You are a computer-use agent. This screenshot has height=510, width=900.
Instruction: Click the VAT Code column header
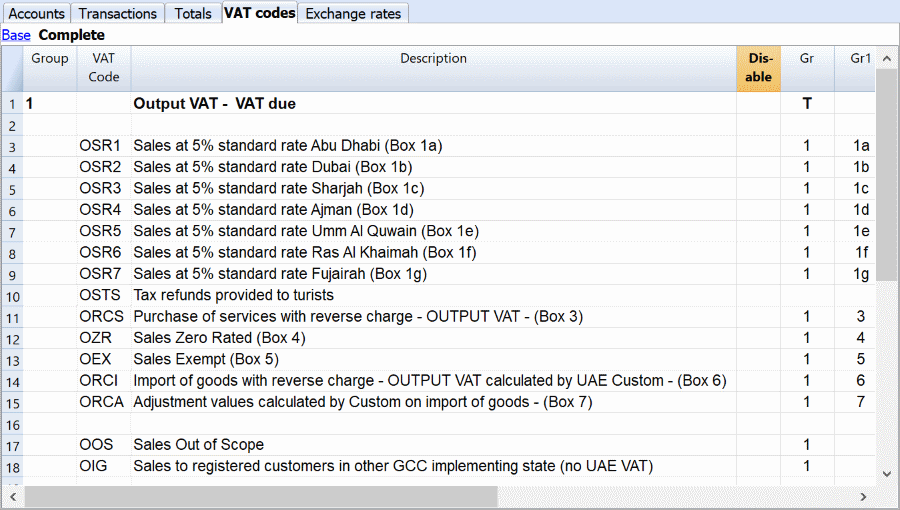pos(103,68)
